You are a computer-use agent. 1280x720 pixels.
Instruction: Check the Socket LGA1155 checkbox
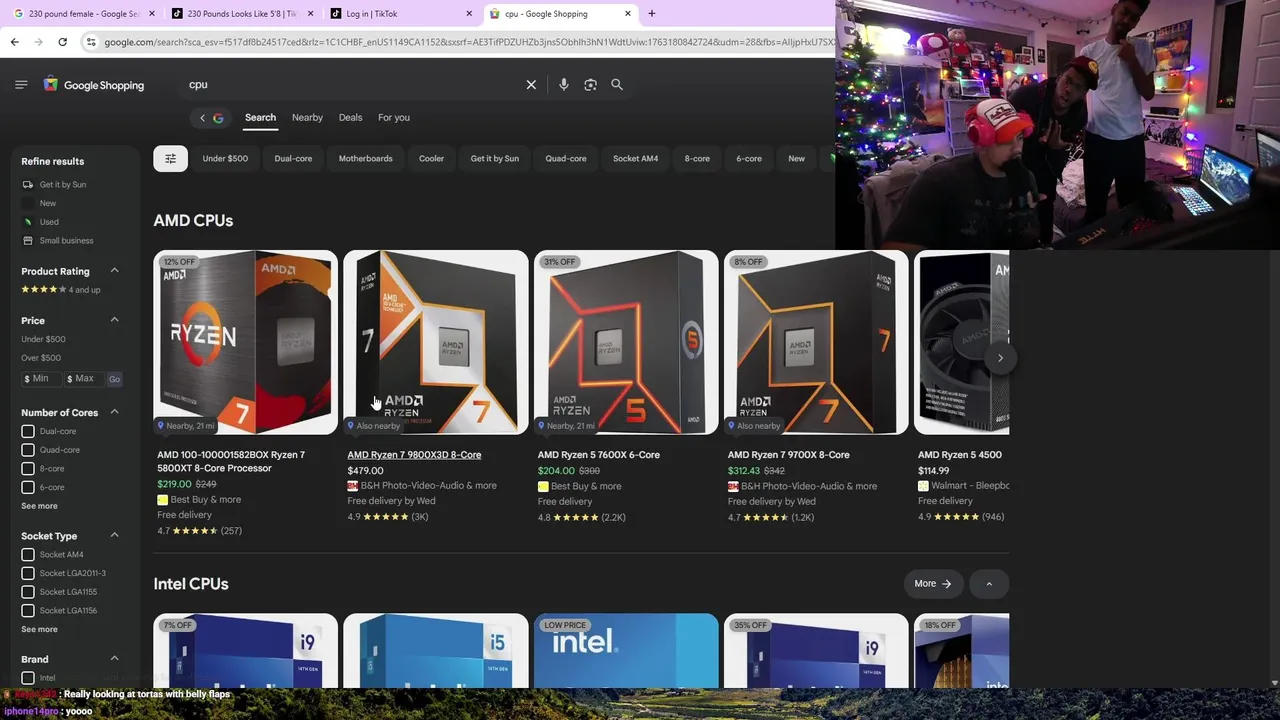coord(28,592)
